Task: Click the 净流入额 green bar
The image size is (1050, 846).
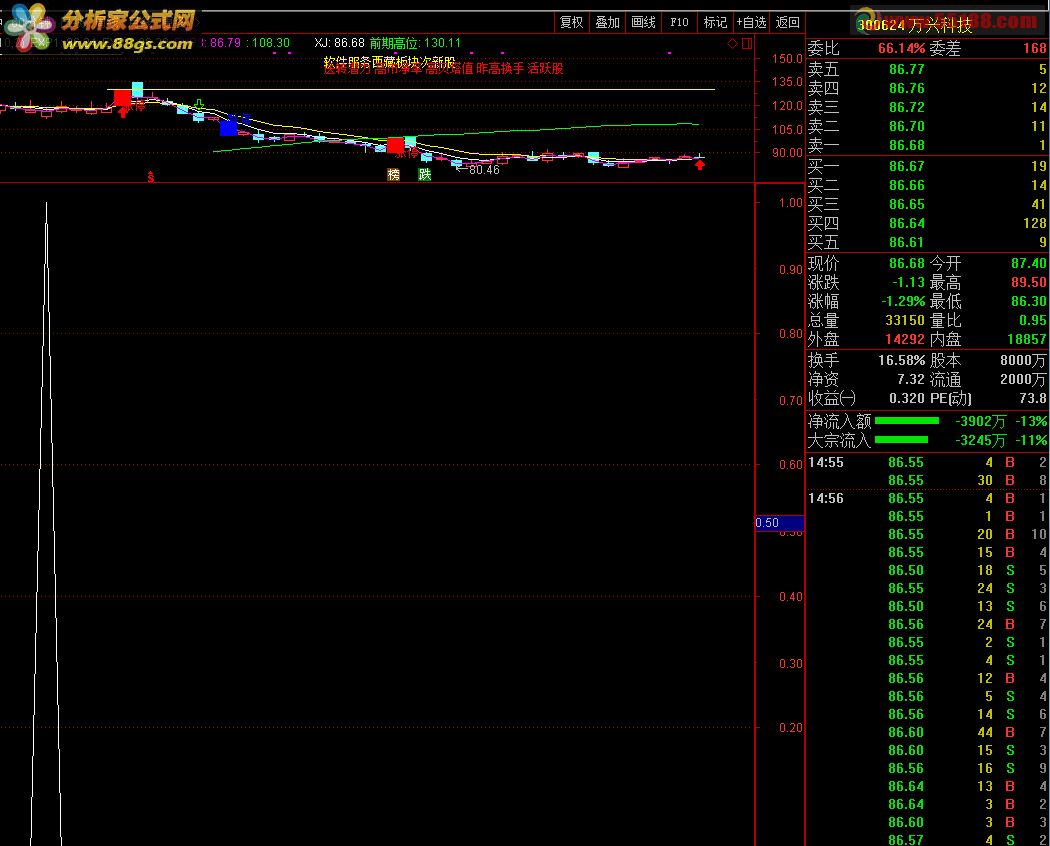Action: [x=907, y=421]
